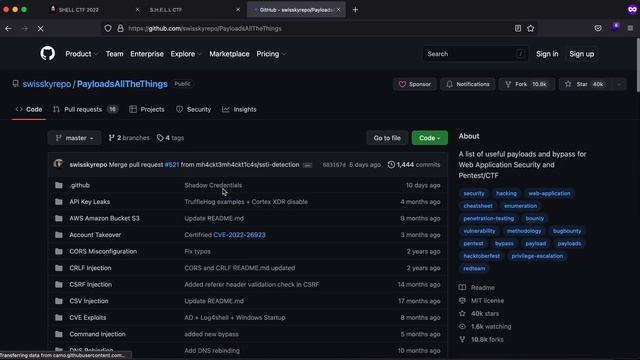Expand commit message ellipsis button

click(x=307, y=165)
